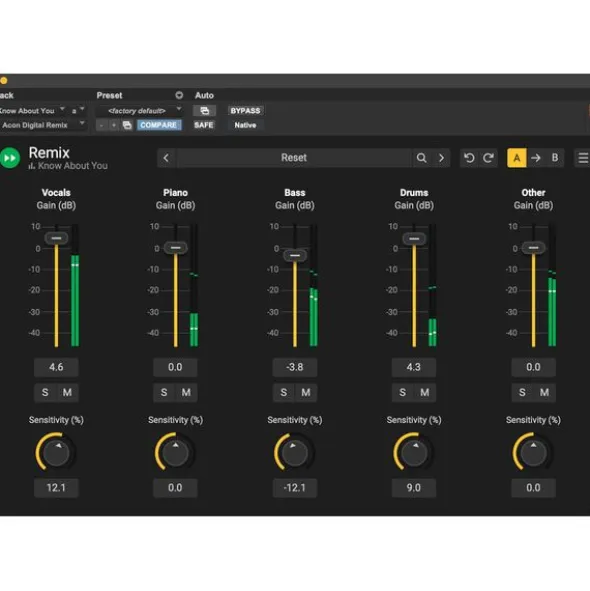Solo the Bass stem
The image size is (590, 591).
(284, 392)
